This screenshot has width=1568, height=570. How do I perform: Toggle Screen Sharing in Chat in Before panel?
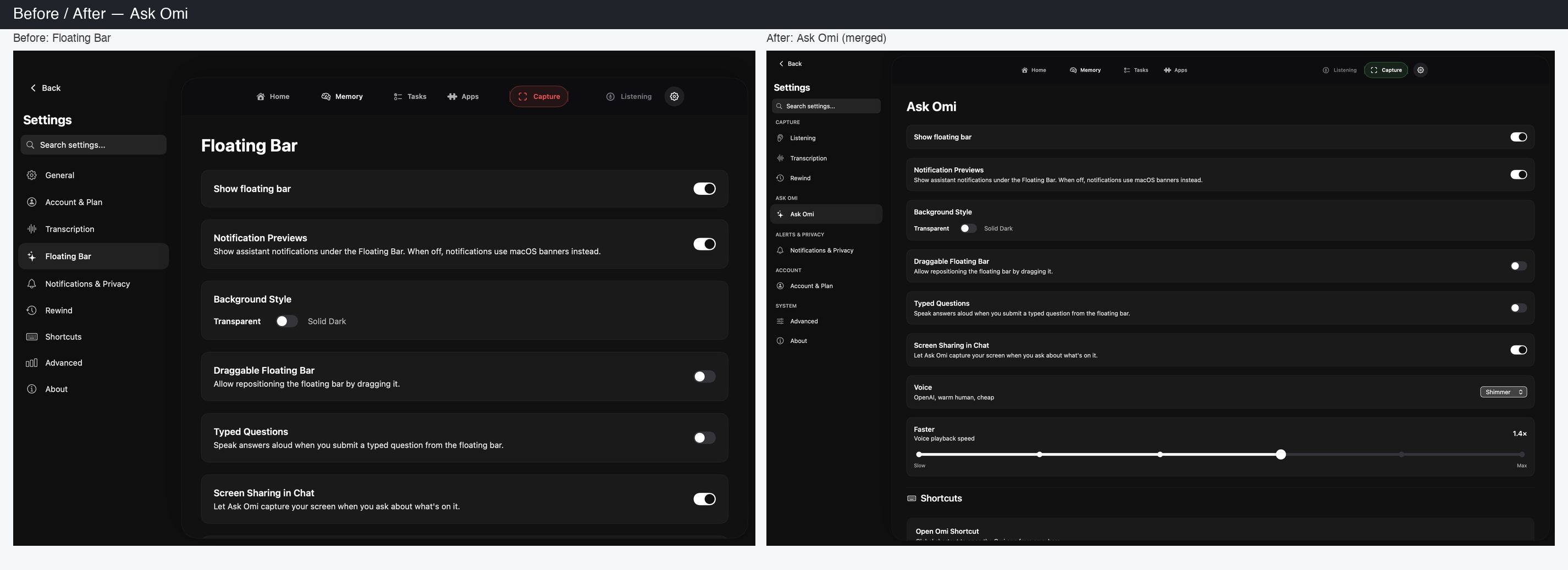click(704, 500)
